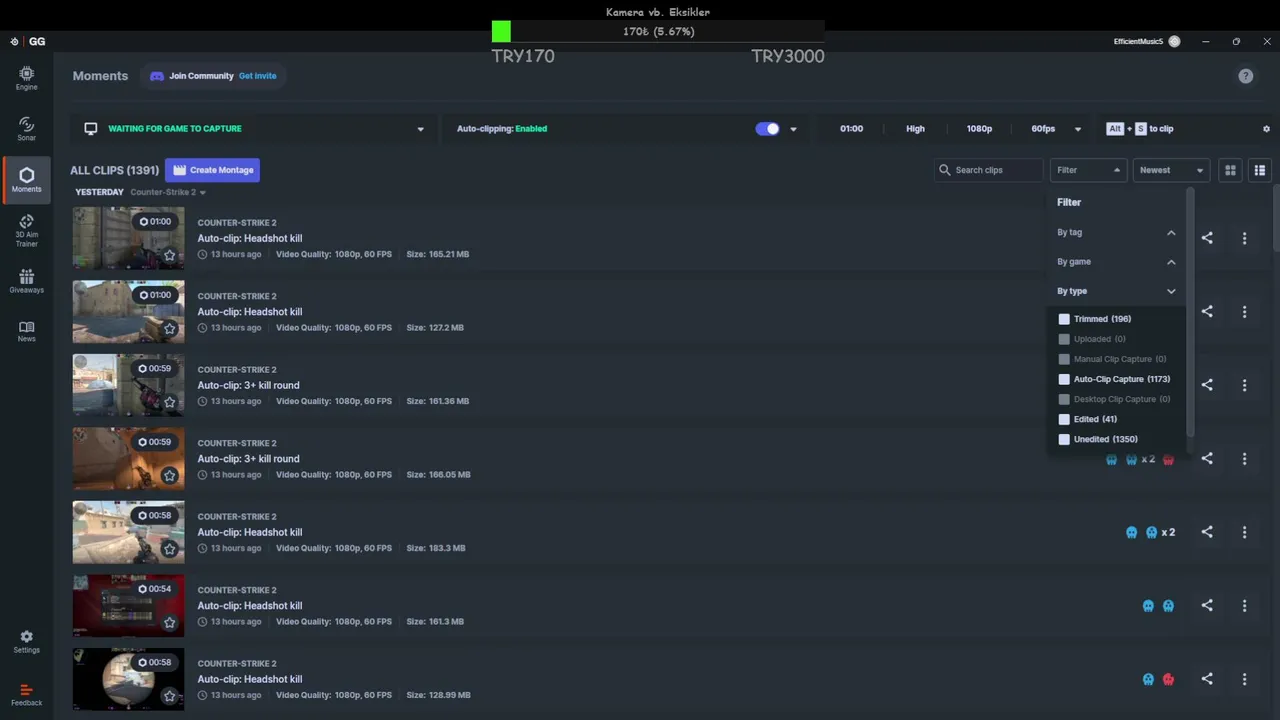This screenshot has height=720, width=1280.
Task: Click the green donation progress bar
Action: pyautogui.click(x=501, y=31)
